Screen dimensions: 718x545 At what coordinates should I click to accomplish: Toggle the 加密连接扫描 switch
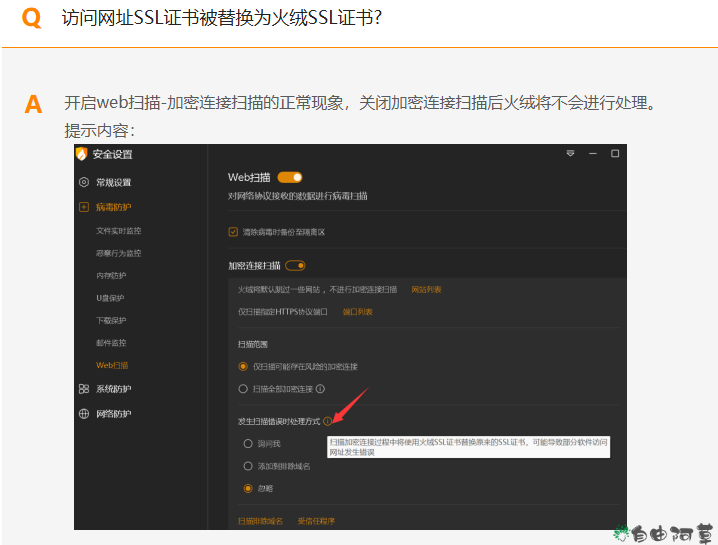pyautogui.click(x=295, y=266)
